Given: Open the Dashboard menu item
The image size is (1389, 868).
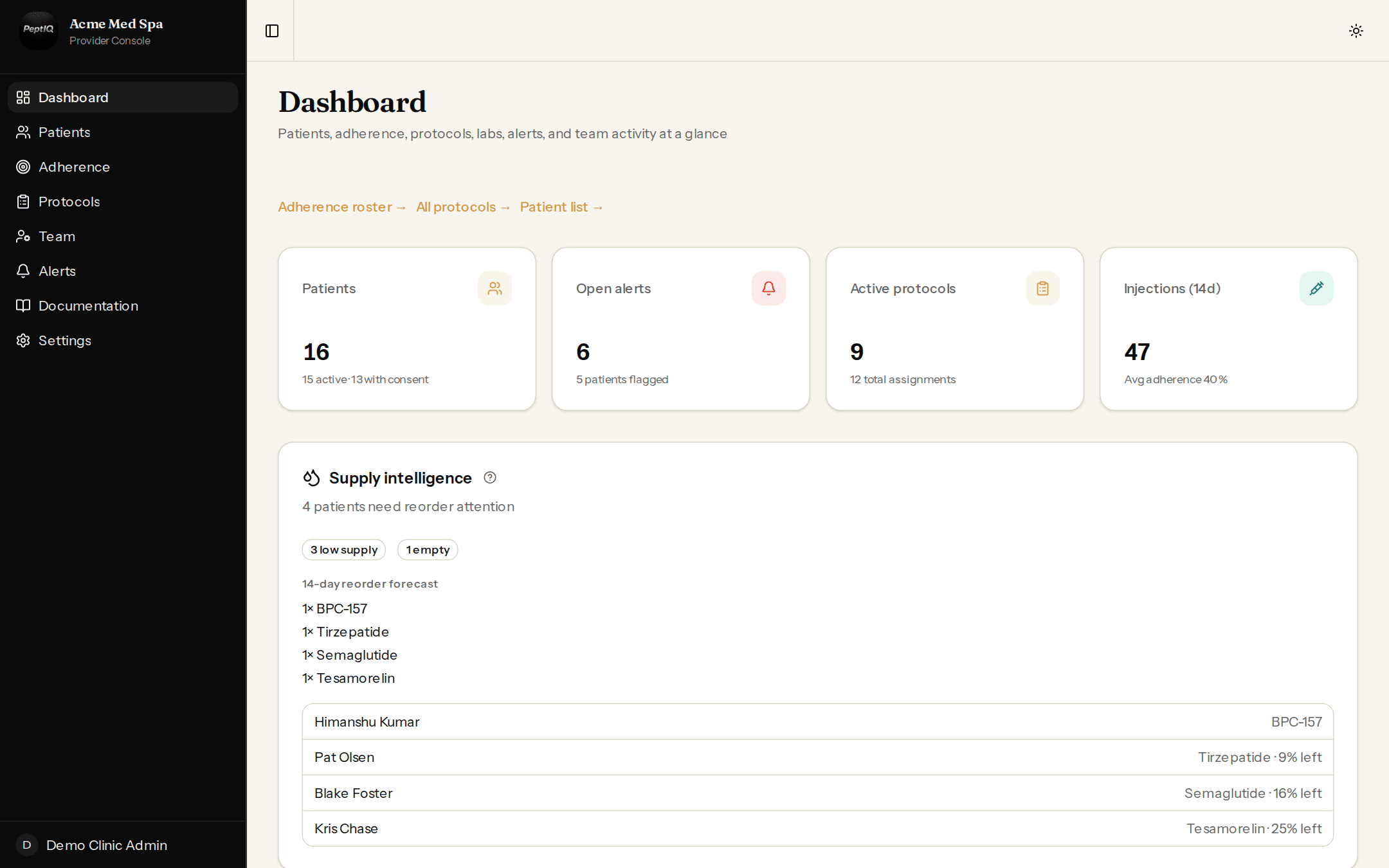Looking at the screenshot, I should 123,97.
